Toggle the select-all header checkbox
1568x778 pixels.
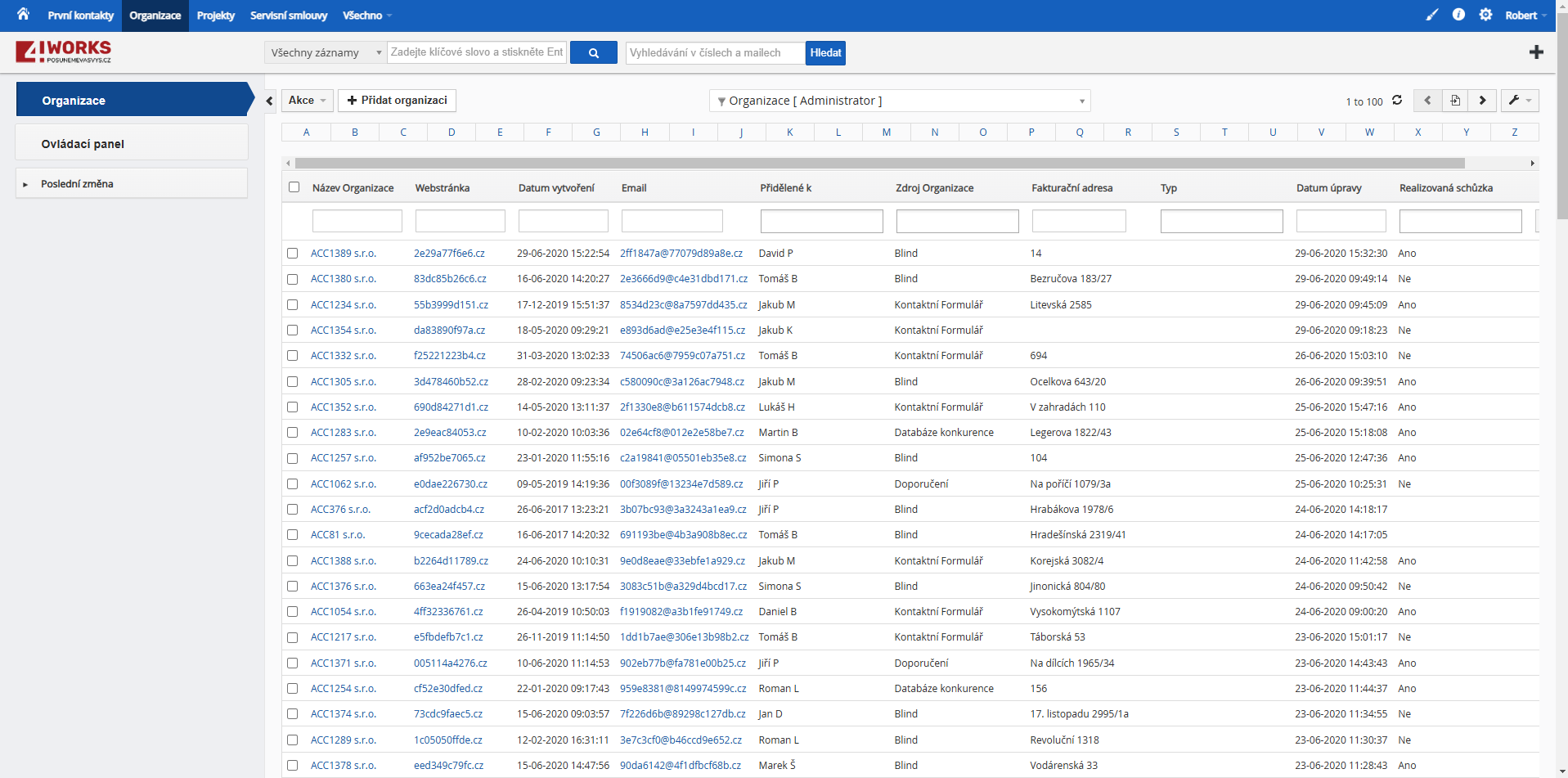[x=294, y=187]
